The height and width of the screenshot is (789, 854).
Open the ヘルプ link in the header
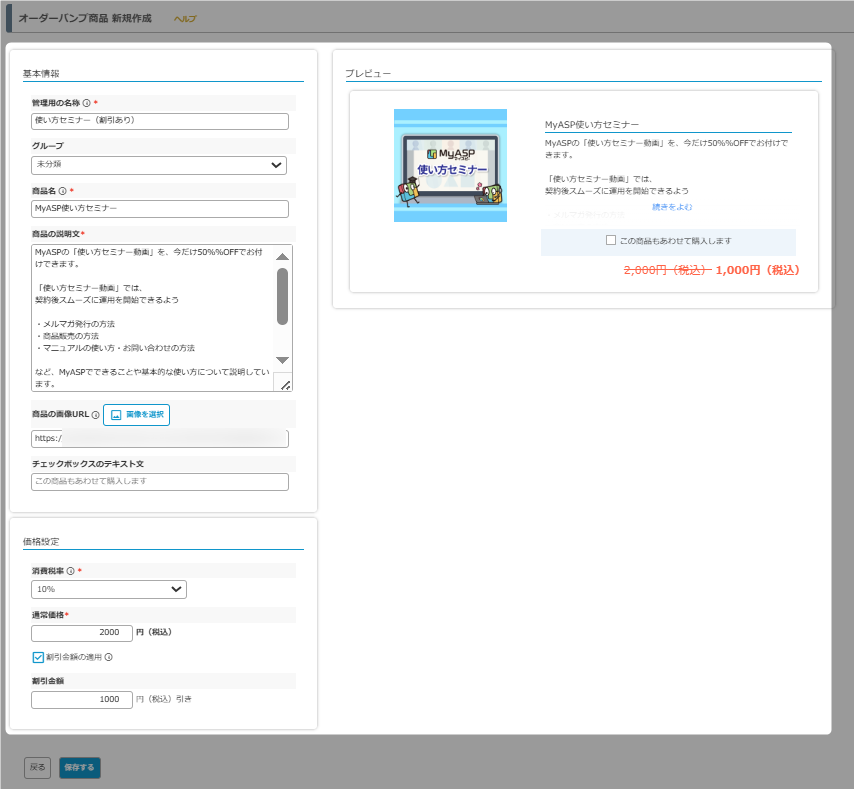point(185,19)
